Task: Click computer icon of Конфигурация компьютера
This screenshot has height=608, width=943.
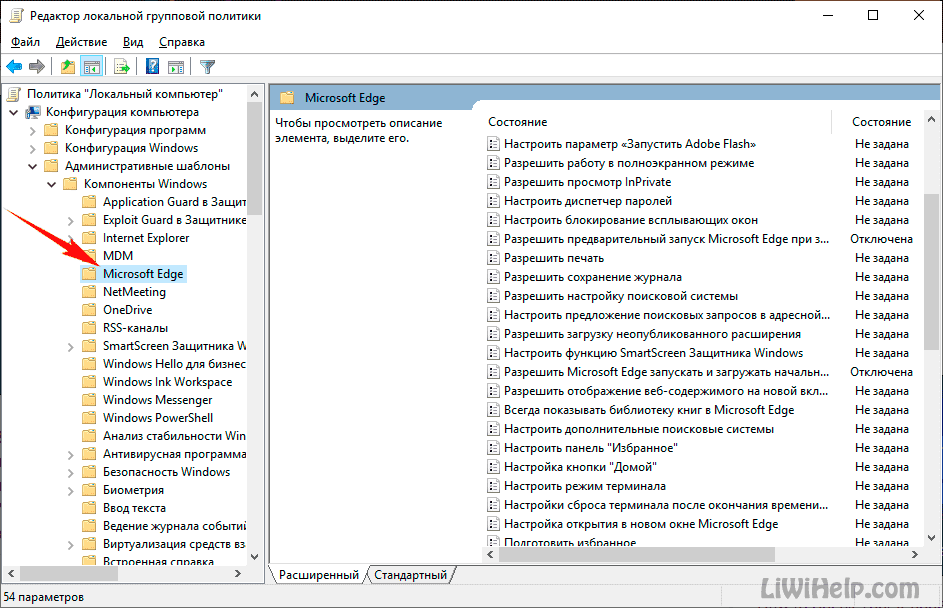Action: point(33,112)
